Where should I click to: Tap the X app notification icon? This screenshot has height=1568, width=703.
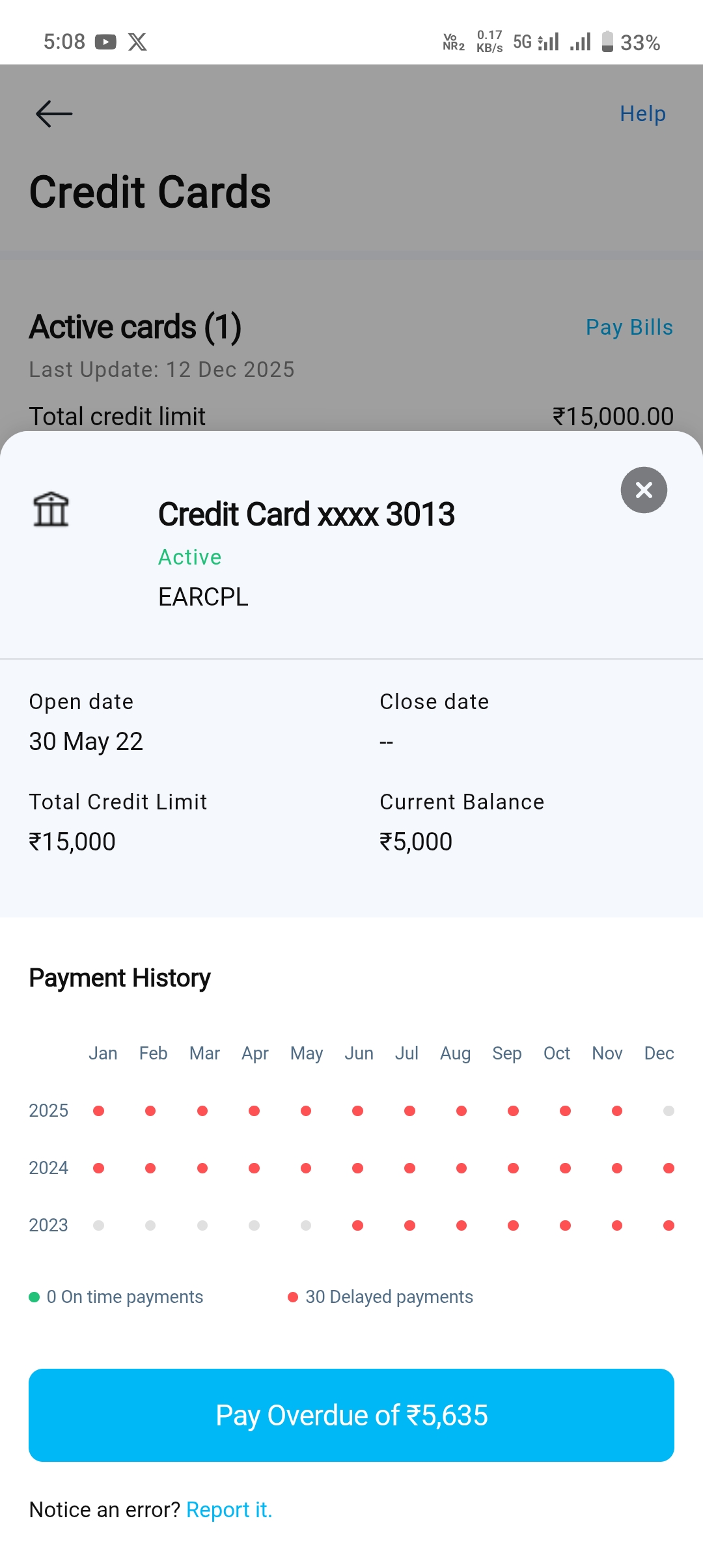(137, 42)
